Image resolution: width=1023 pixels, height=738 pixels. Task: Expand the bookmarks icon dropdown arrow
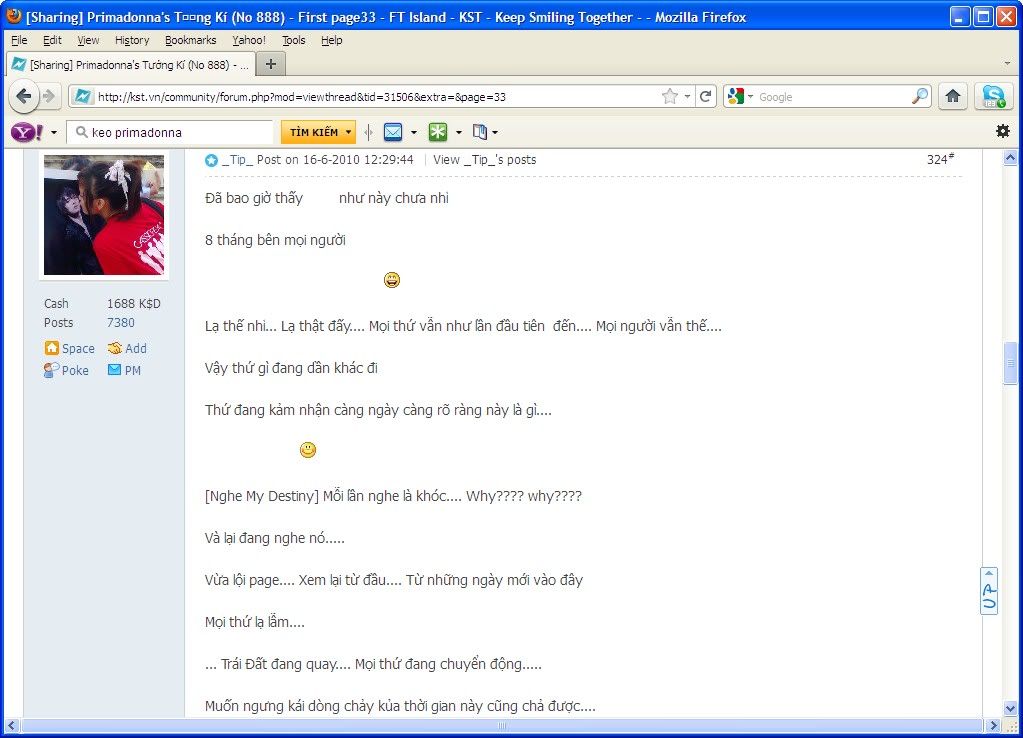(x=495, y=132)
